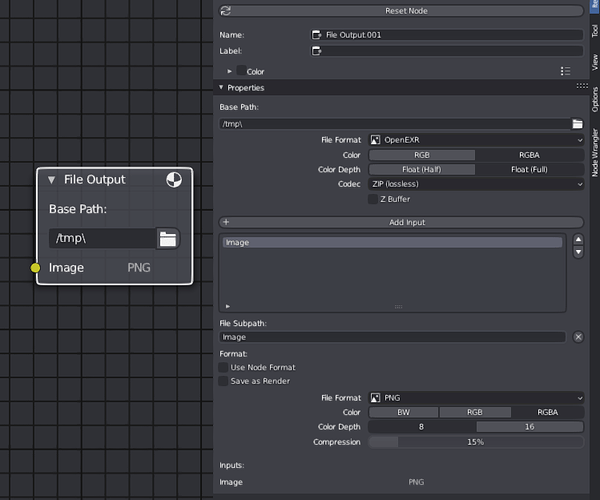Switch to the View sidebar tab
This screenshot has width=600, height=500.
point(595,62)
